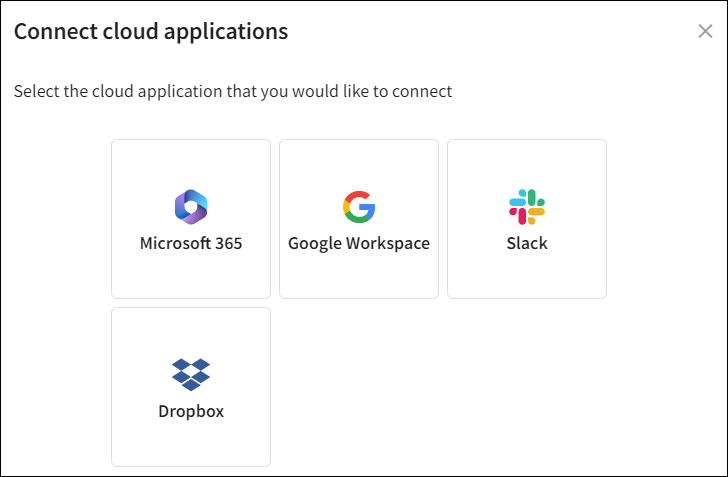Click the Google Workspace G logo
The height and width of the screenshot is (477, 728).
click(x=358, y=206)
